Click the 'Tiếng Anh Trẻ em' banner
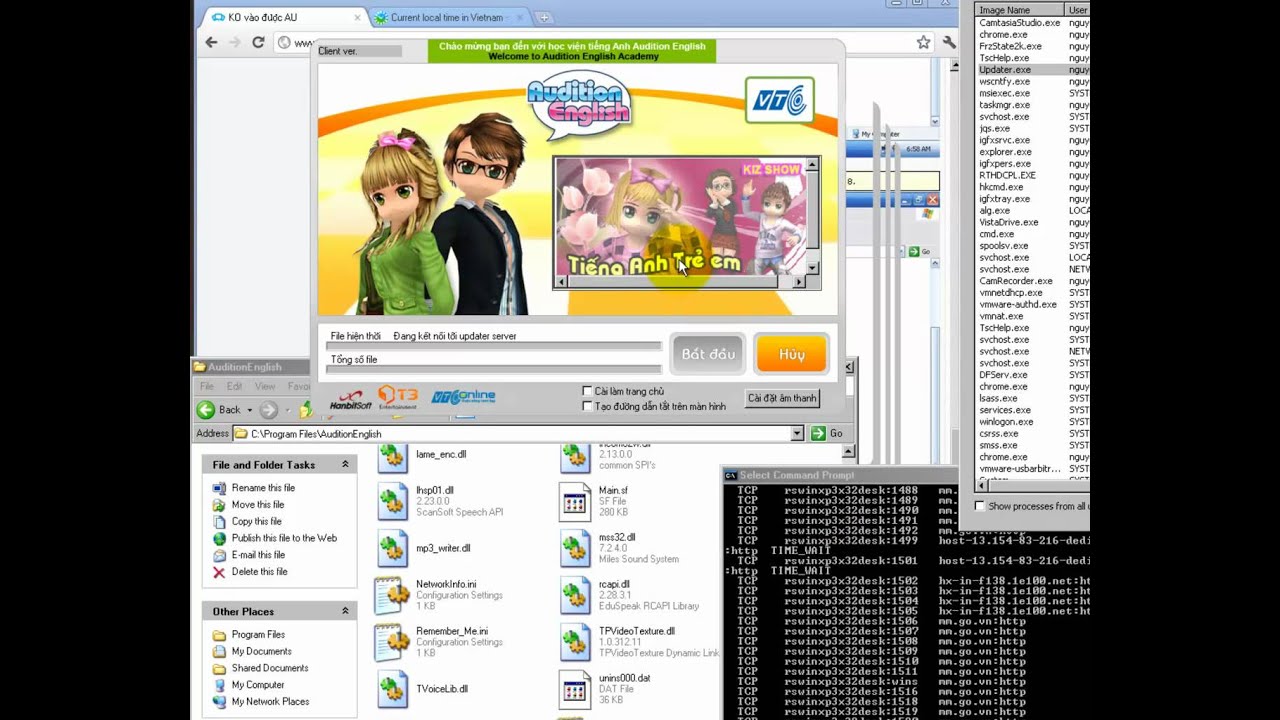1280x720 pixels. 680,215
